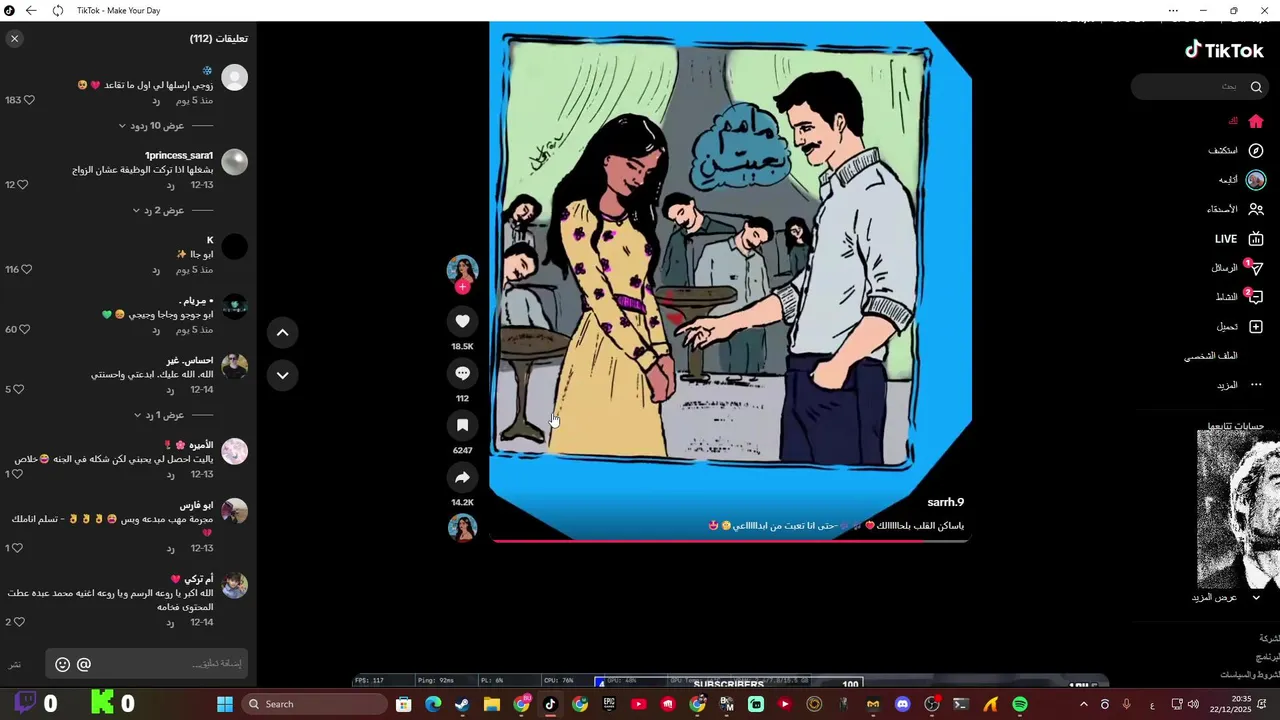Expand 'عرض 2 رد' replies
Viewport: 1280px width, 720px height.
(158, 211)
